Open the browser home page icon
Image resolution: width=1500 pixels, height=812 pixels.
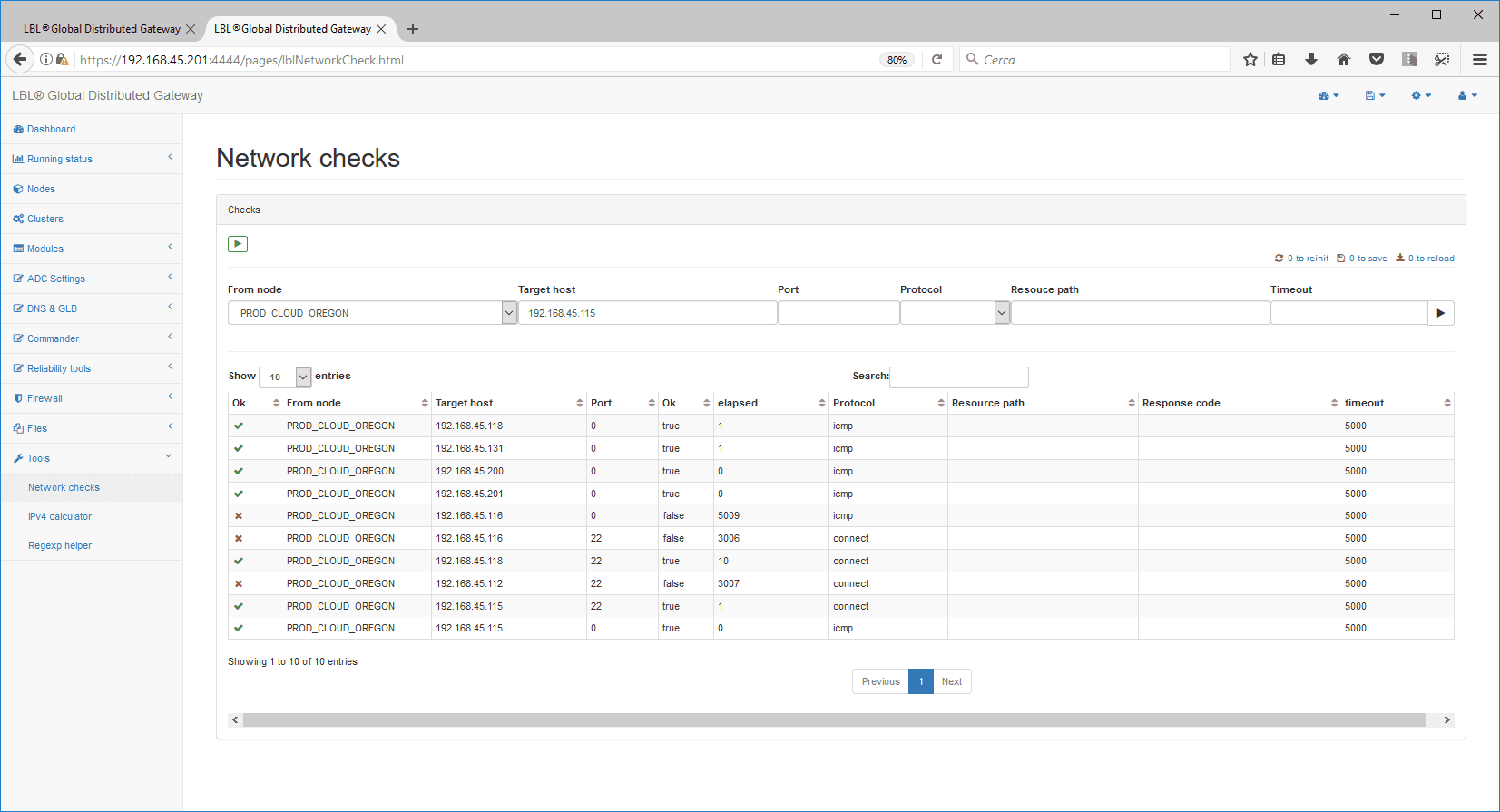1344,60
